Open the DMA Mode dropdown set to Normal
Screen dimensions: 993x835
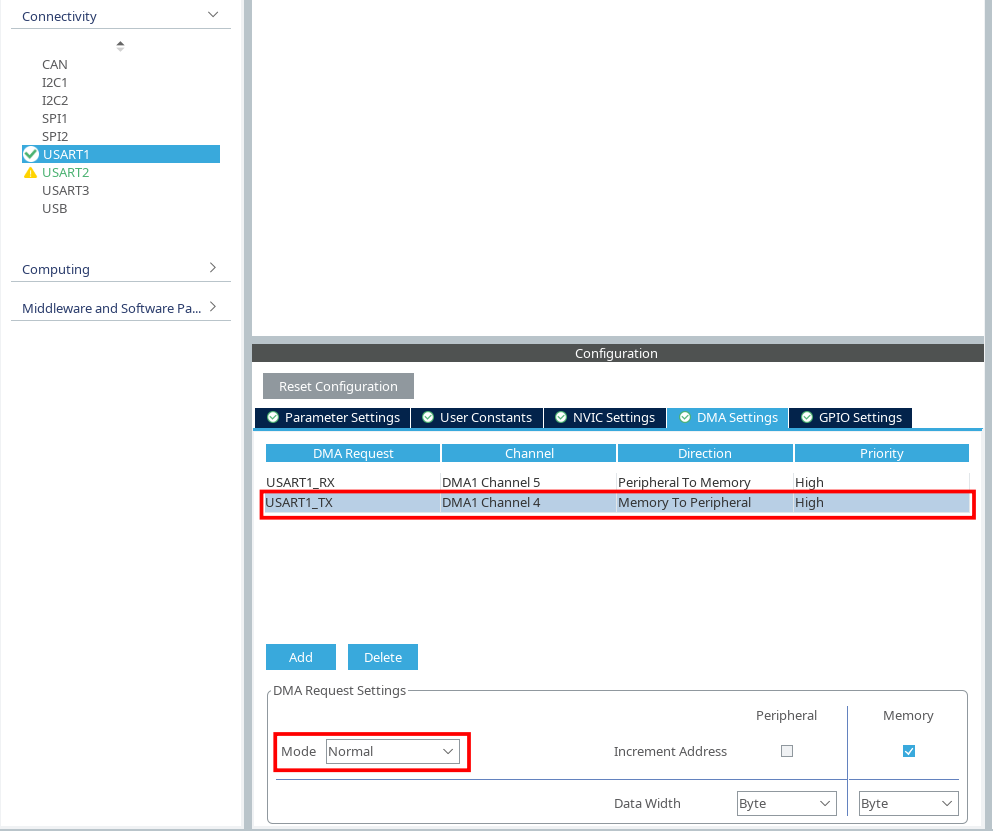tap(392, 751)
